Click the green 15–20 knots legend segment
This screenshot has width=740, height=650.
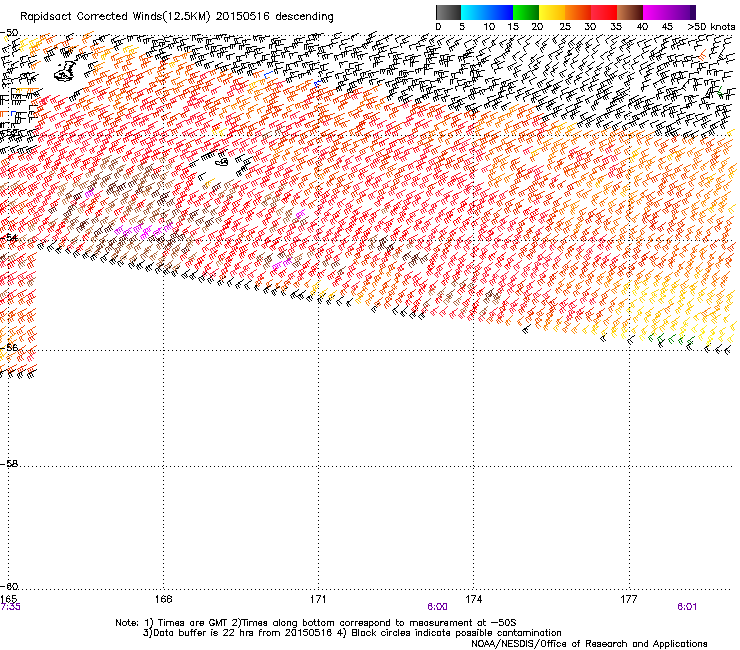point(526,12)
